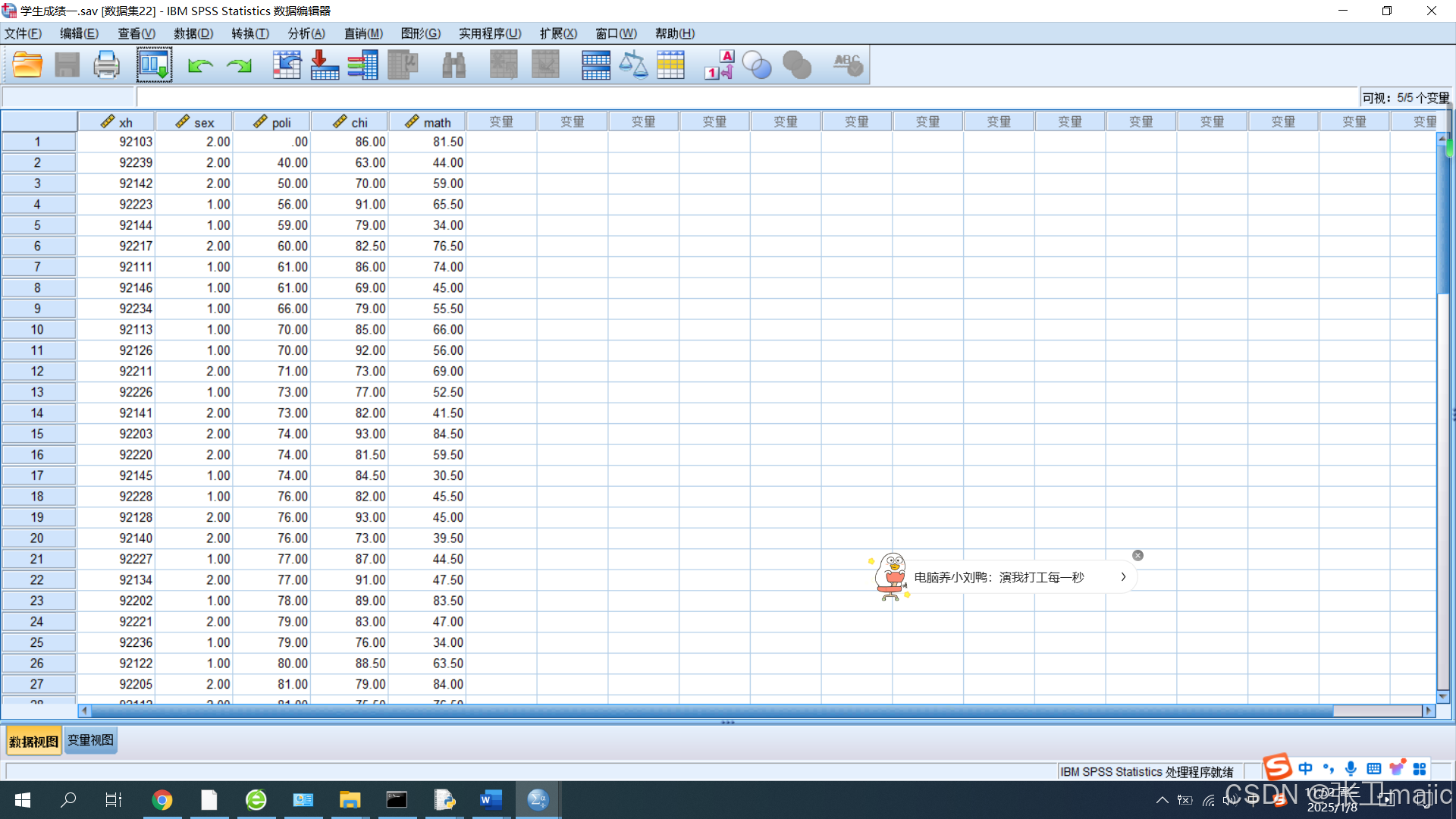Select row 12 header
Screen dimensions: 1456x819
pyautogui.click(x=37, y=372)
